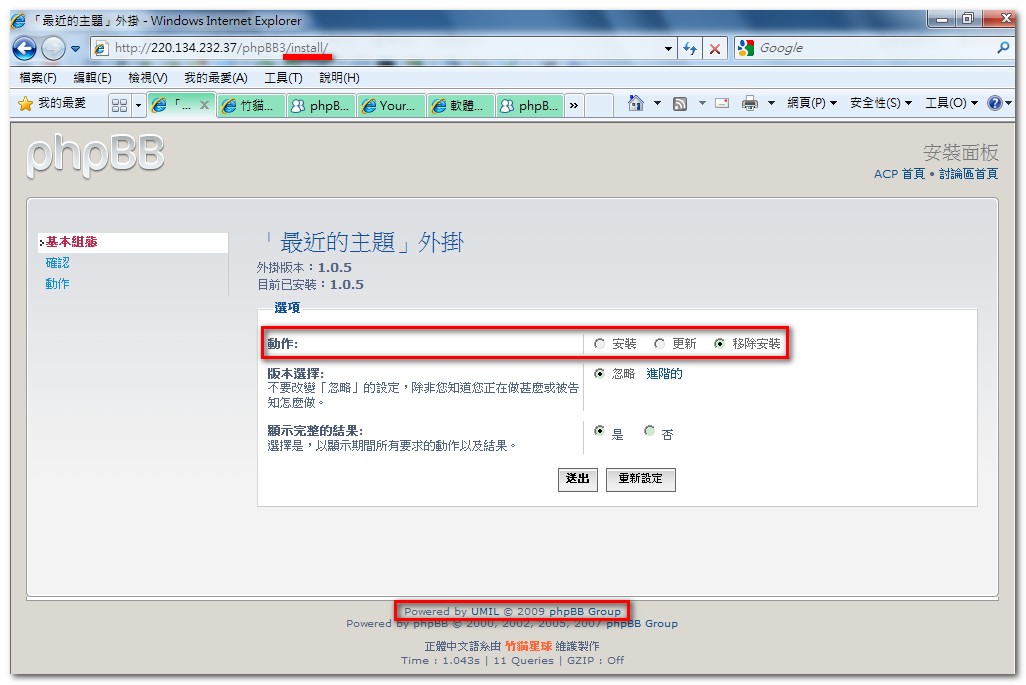The image size is (1026, 685).
Task: Choose 否 for 顯示完整的結果
Action: tap(650, 432)
